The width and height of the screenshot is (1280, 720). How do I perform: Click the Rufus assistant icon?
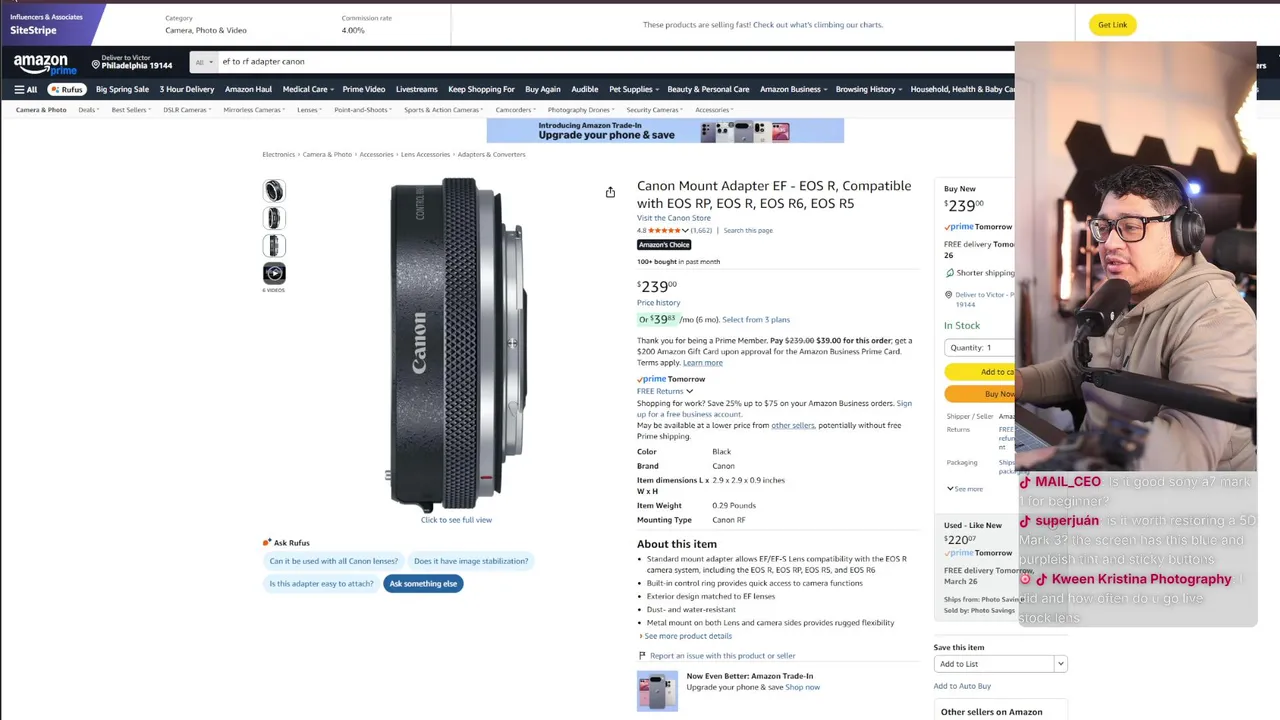pyautogui.click(x=67, y=89)
